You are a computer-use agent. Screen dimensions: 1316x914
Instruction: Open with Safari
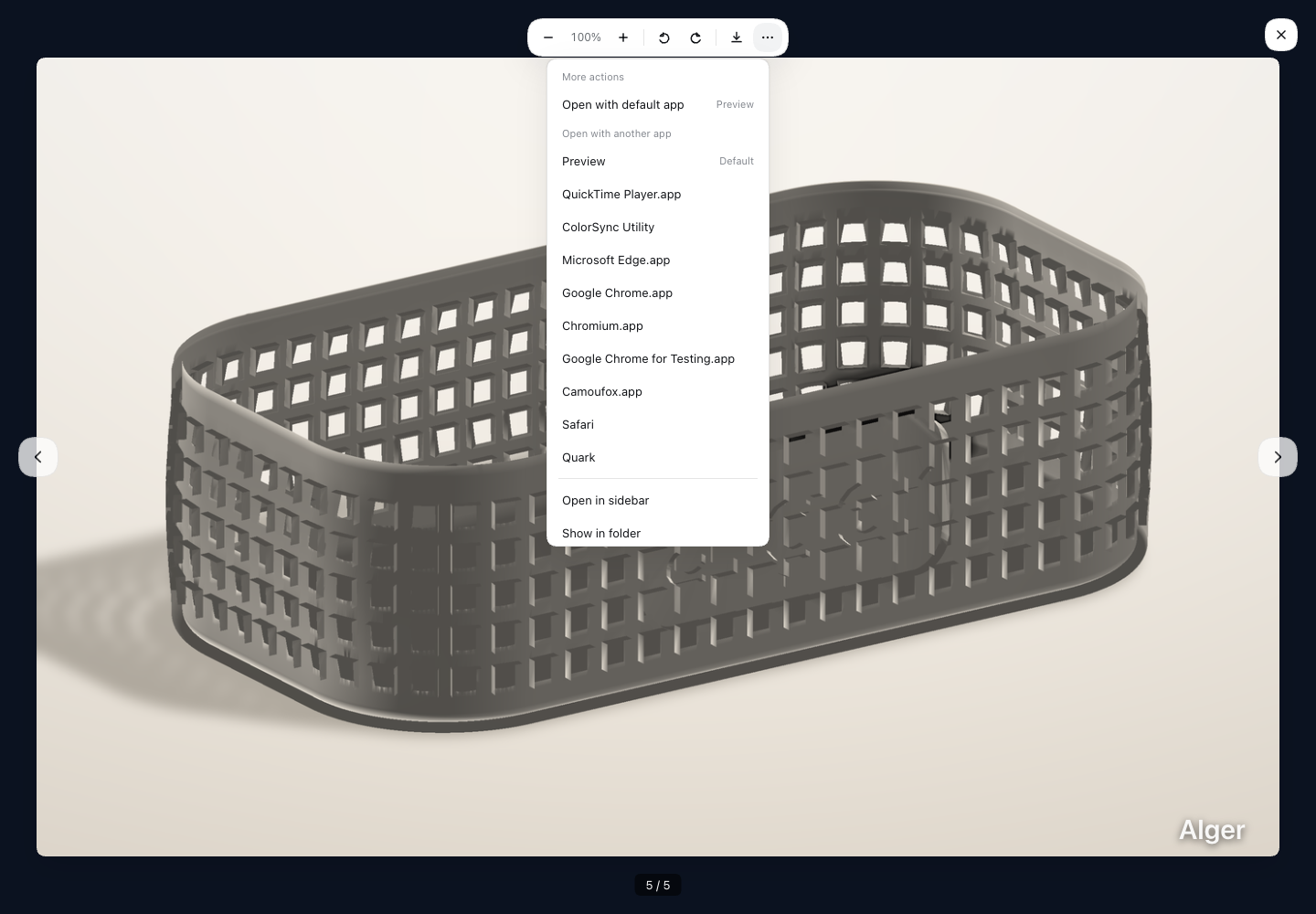pos(658,424)
